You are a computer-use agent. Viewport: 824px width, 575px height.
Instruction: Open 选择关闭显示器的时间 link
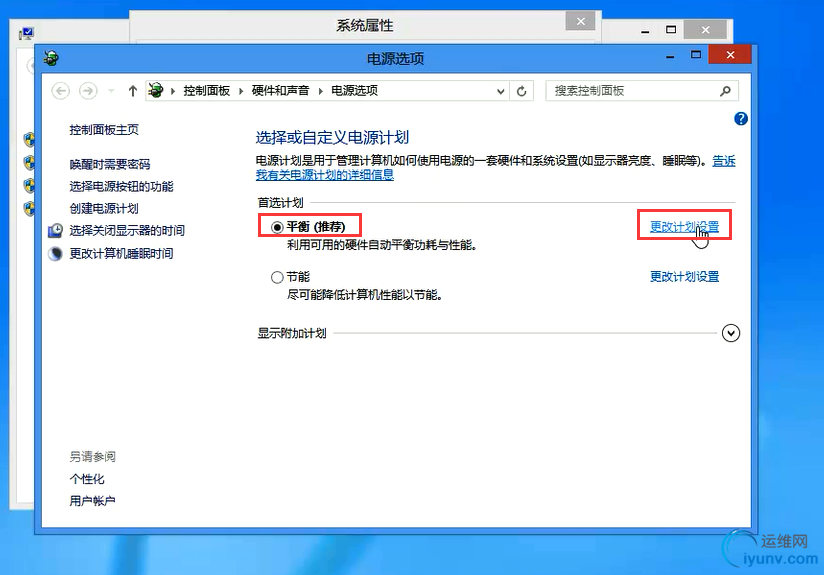[127, 231]
